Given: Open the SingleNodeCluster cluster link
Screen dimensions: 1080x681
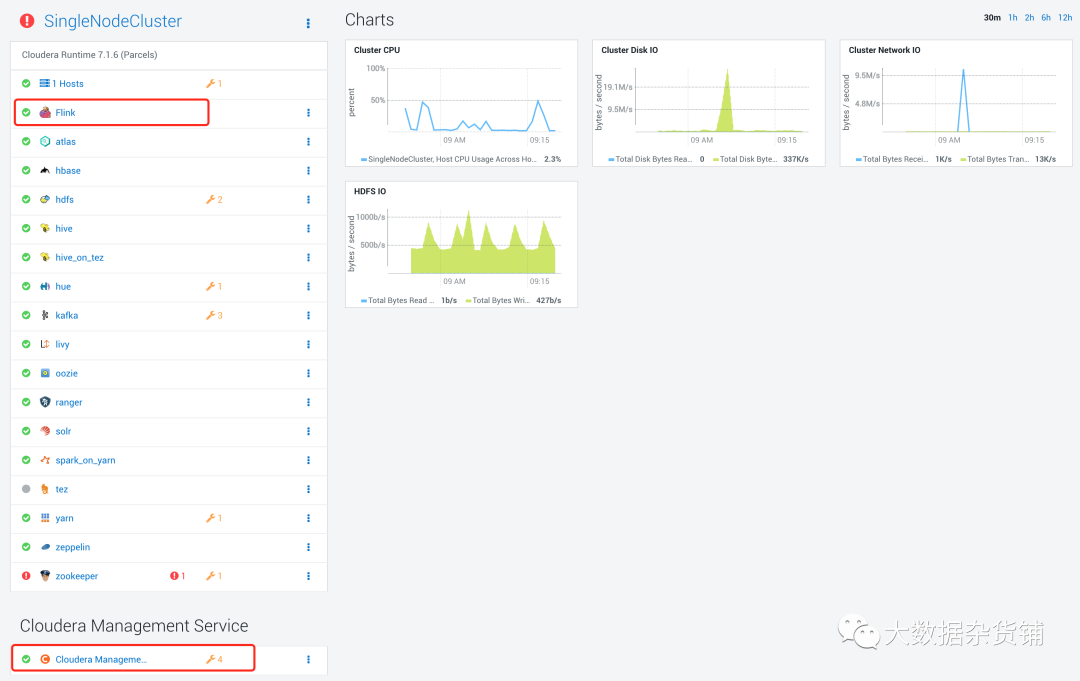Looking at the screenshot, I should click(x=113, y=21).
